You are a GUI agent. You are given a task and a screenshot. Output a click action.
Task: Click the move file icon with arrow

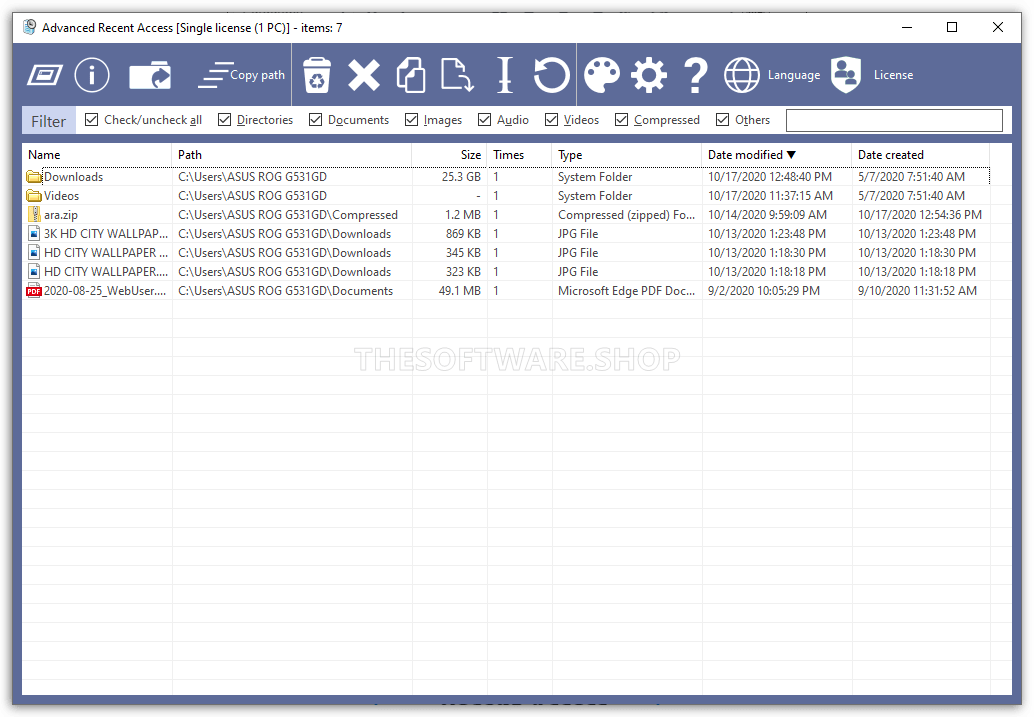click(x=457, y=75)
